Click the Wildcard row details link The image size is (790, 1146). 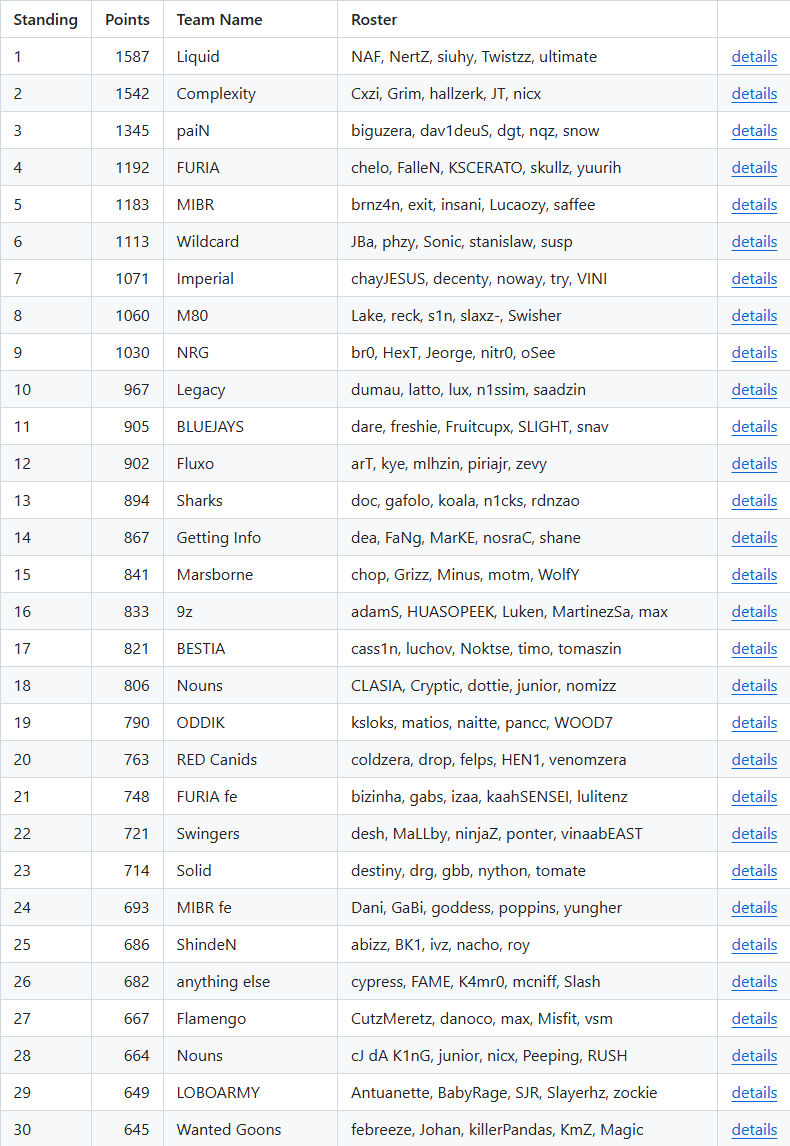pos(754,242)
